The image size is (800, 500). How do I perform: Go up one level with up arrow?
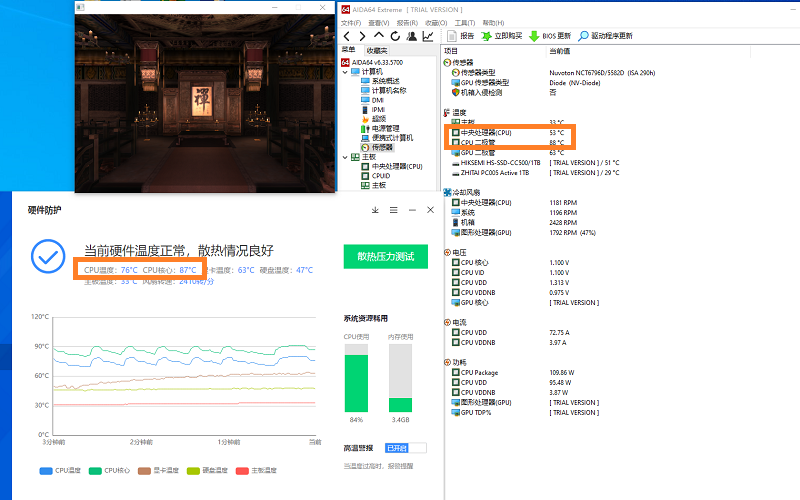pos(379,35)
